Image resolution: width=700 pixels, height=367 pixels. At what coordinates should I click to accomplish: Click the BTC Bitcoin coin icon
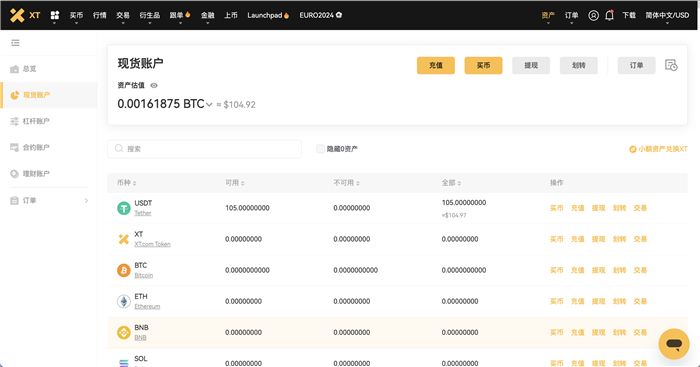(124, 270)
